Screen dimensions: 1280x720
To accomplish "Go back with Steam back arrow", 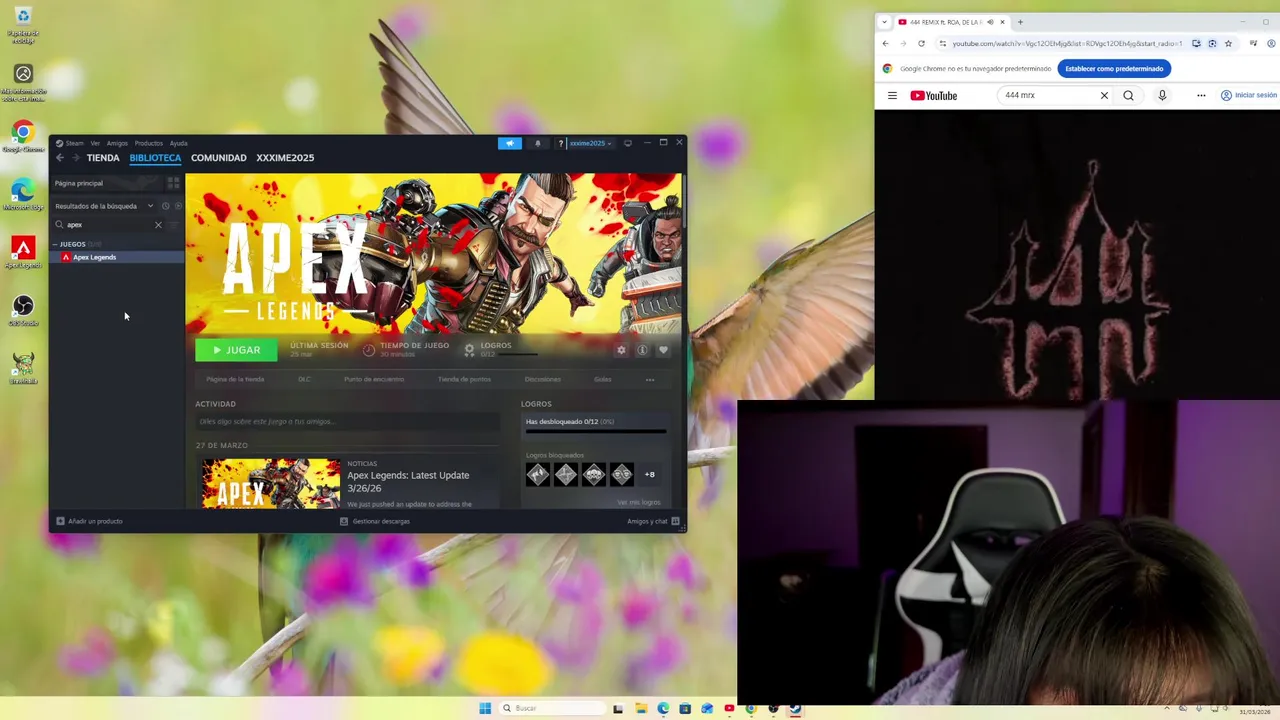I will point(60,158).
